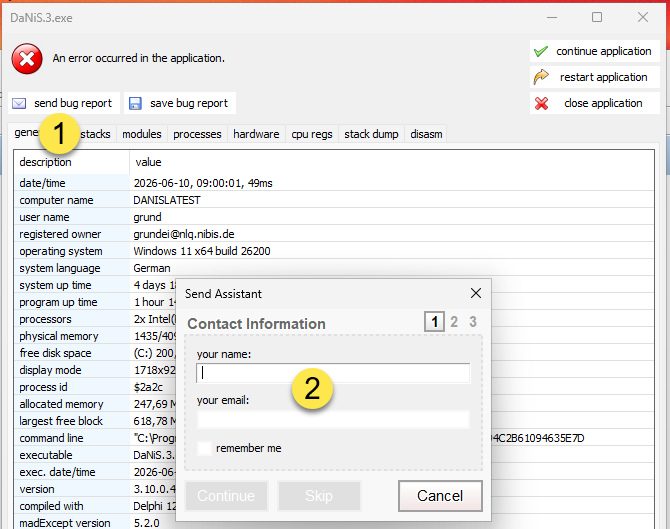The image size is (670, 529).
Task: Select the general tab
Action: [26, 133]
